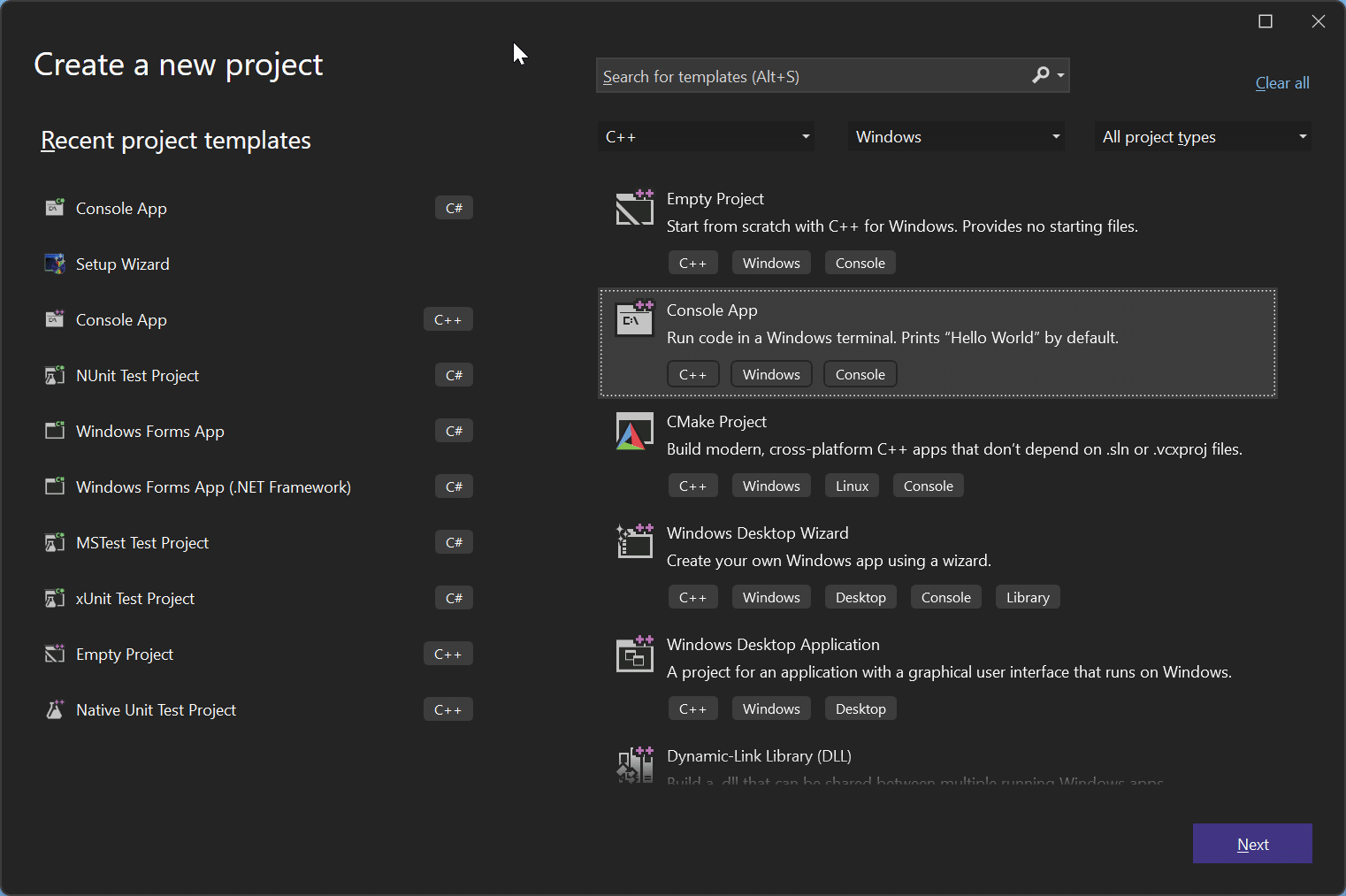Click the Native Unit Test Project flask icon
Screen dimensions: 1346x896
click(55, 709)
